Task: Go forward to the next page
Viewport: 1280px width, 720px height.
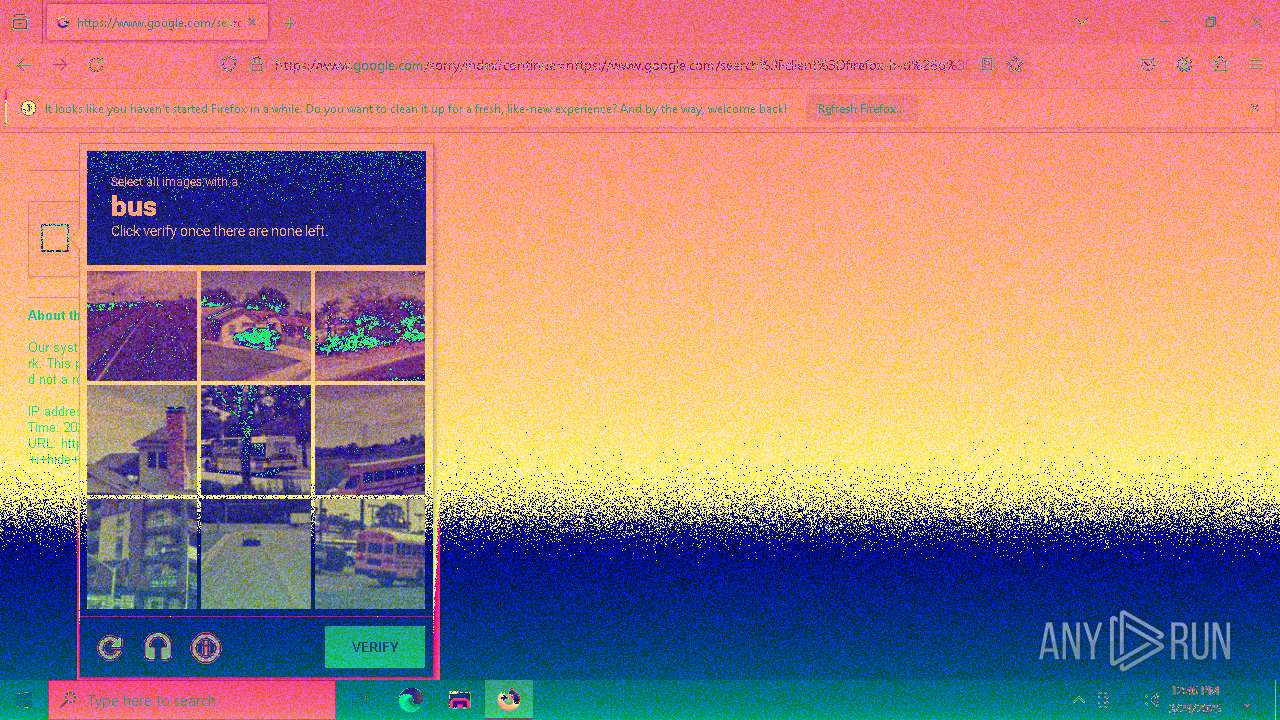Action: click(60, 64)
